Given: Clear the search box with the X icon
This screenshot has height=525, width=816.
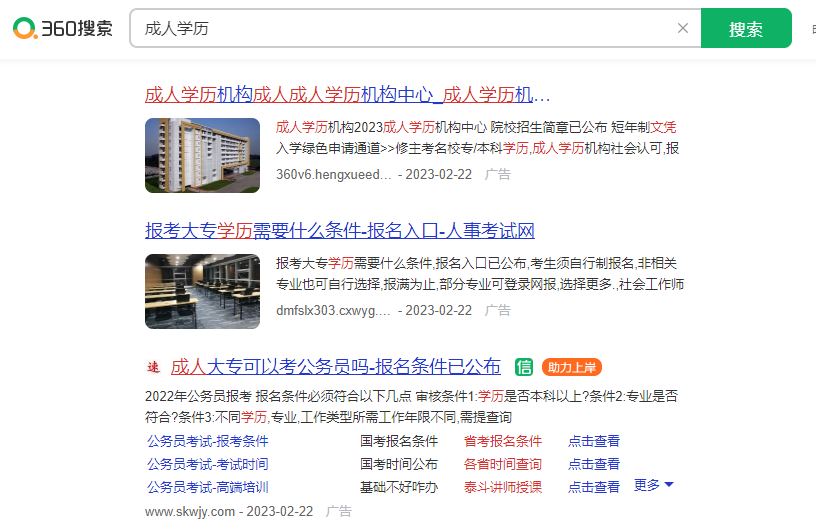Looking at the screenshot, I should [x=683, y=28].
